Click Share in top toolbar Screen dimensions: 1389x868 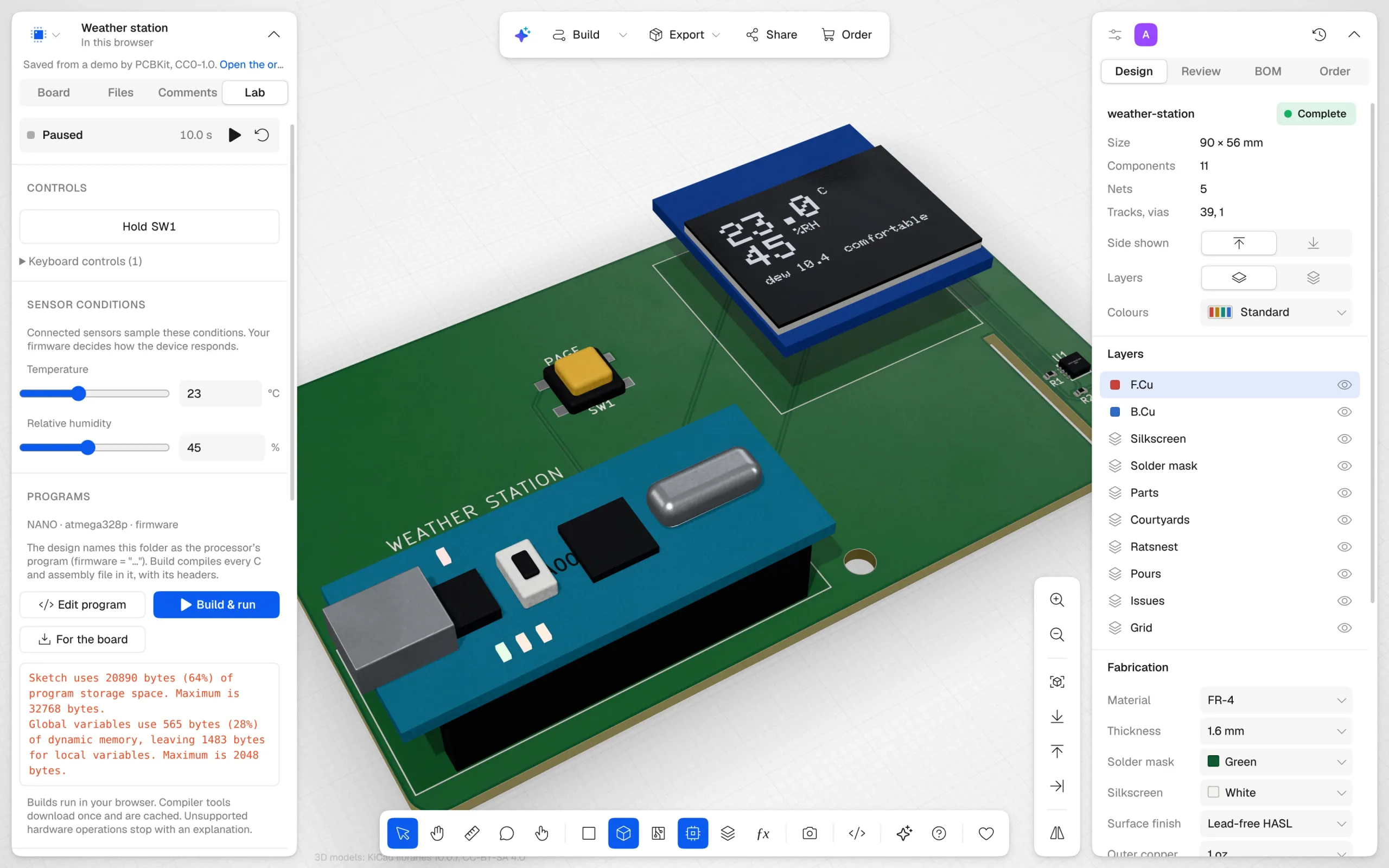click(772, 34)
